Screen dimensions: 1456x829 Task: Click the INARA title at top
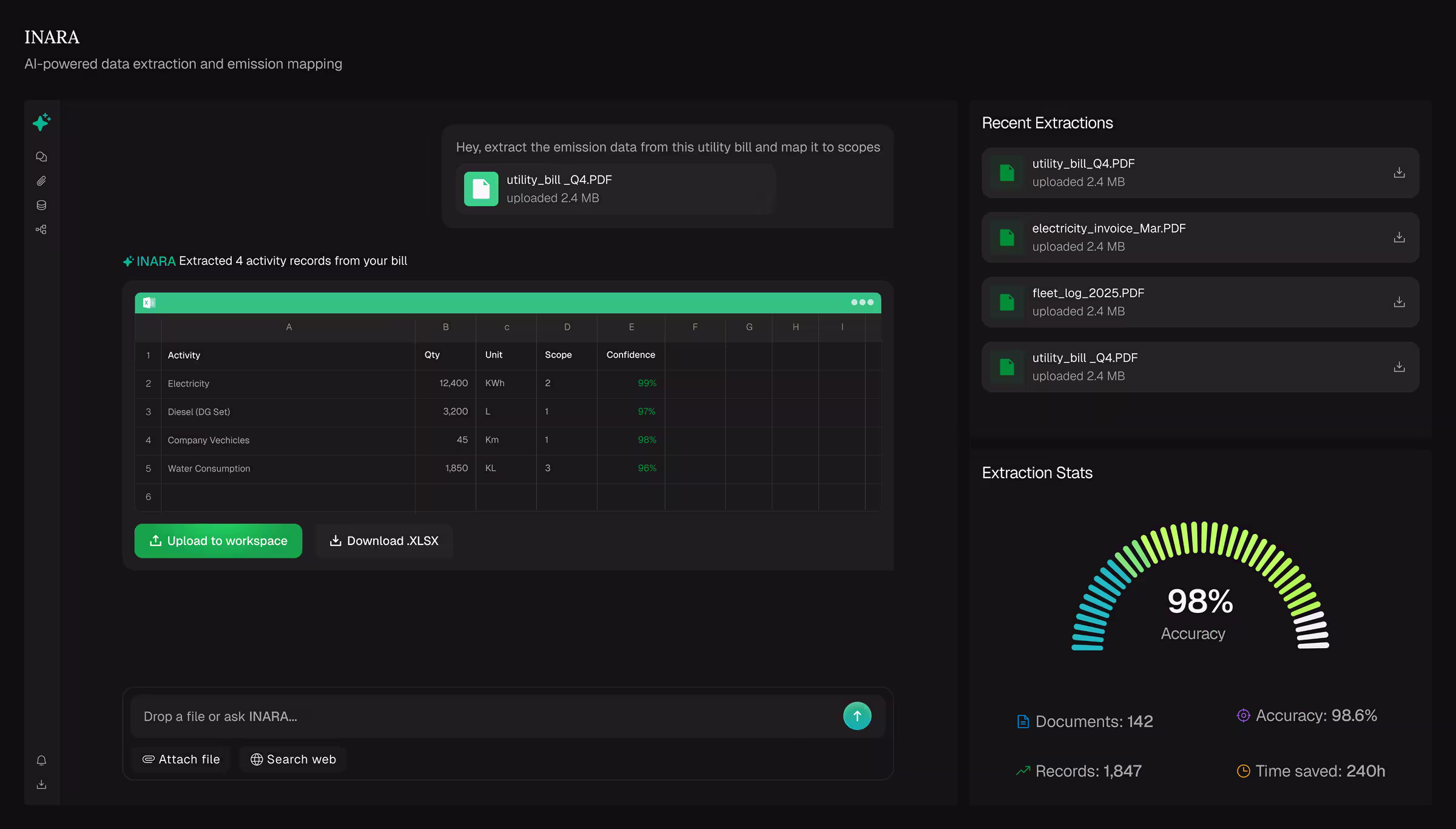[x=52, y=38]
